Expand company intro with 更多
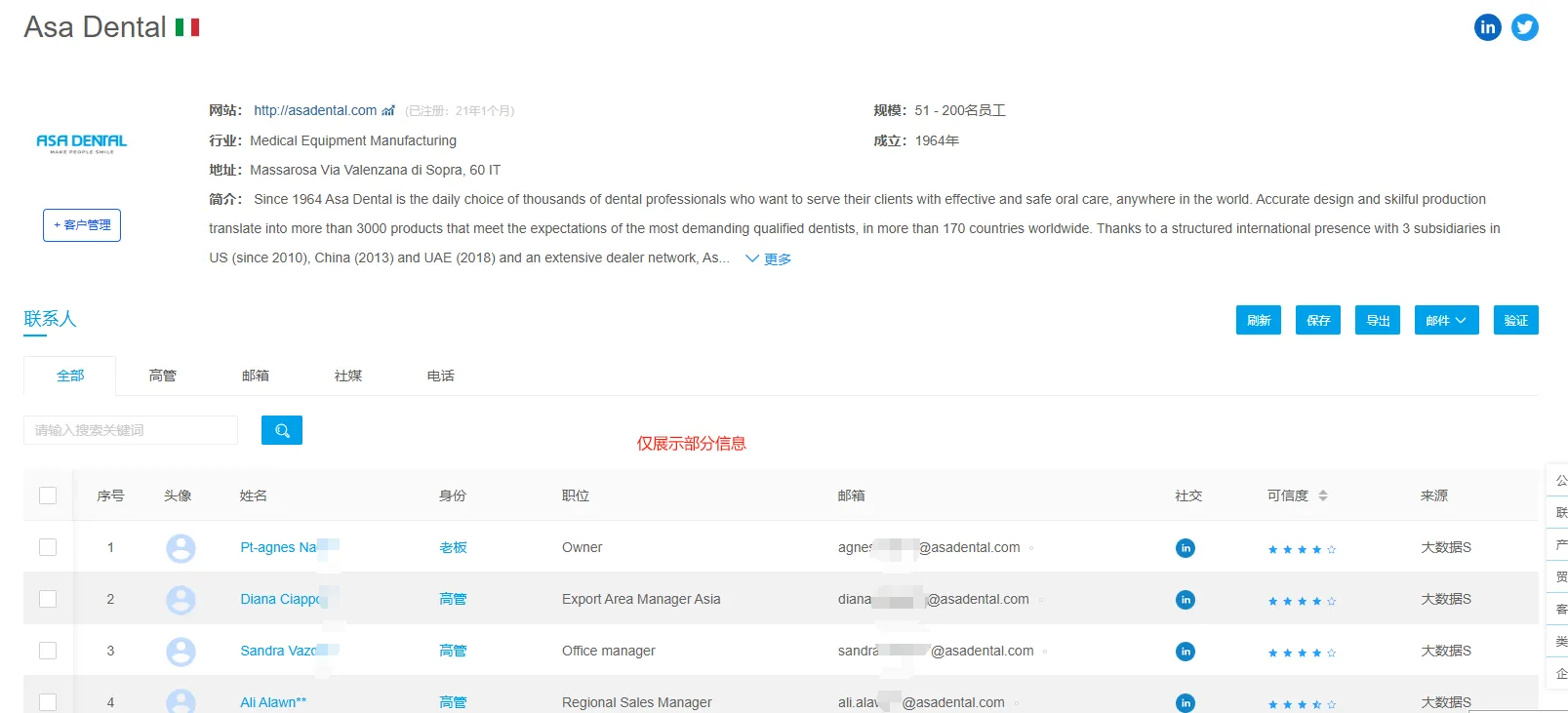This screenshot has width=1568, height=713. (769, 258)
